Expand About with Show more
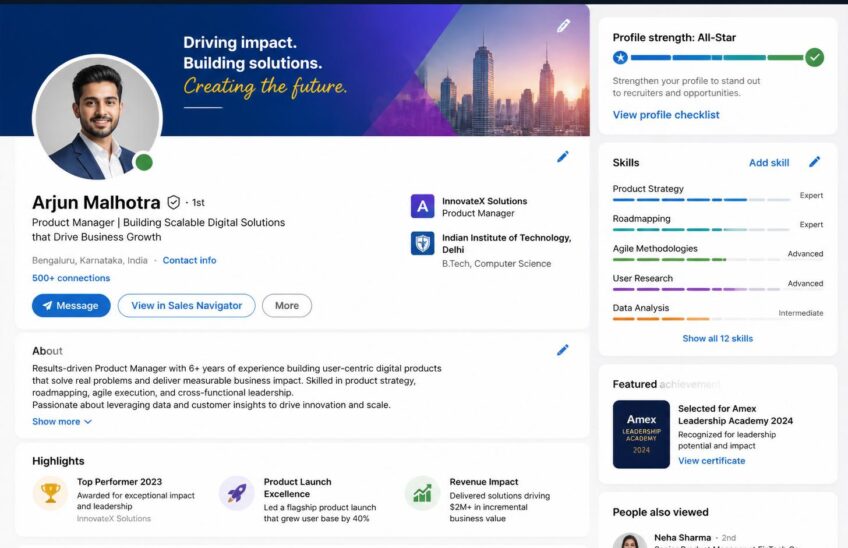Screen dimensions: 848x548 click(62, 421)
